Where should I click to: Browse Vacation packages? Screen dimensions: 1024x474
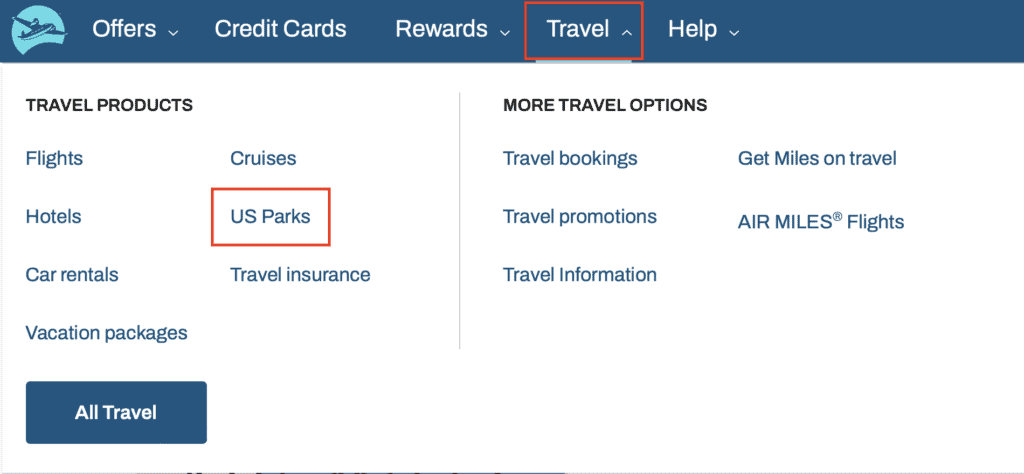click(106, 332)
